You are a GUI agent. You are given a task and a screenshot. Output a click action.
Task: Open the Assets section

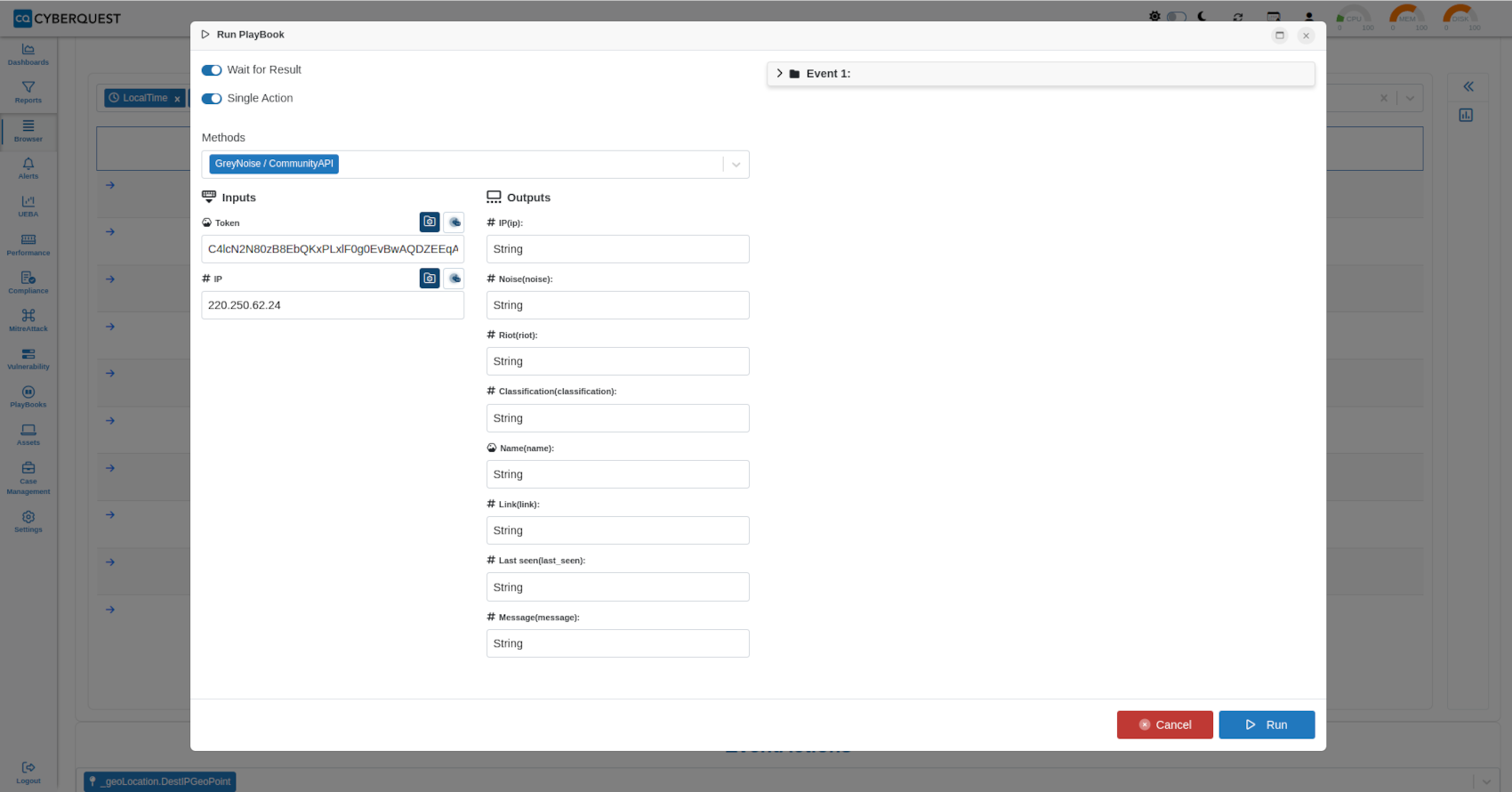[28, 435]
